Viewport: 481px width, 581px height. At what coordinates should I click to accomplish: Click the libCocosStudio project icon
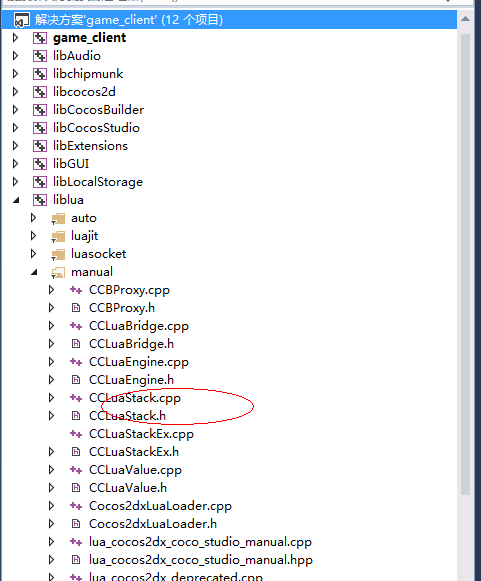(40, 128)
